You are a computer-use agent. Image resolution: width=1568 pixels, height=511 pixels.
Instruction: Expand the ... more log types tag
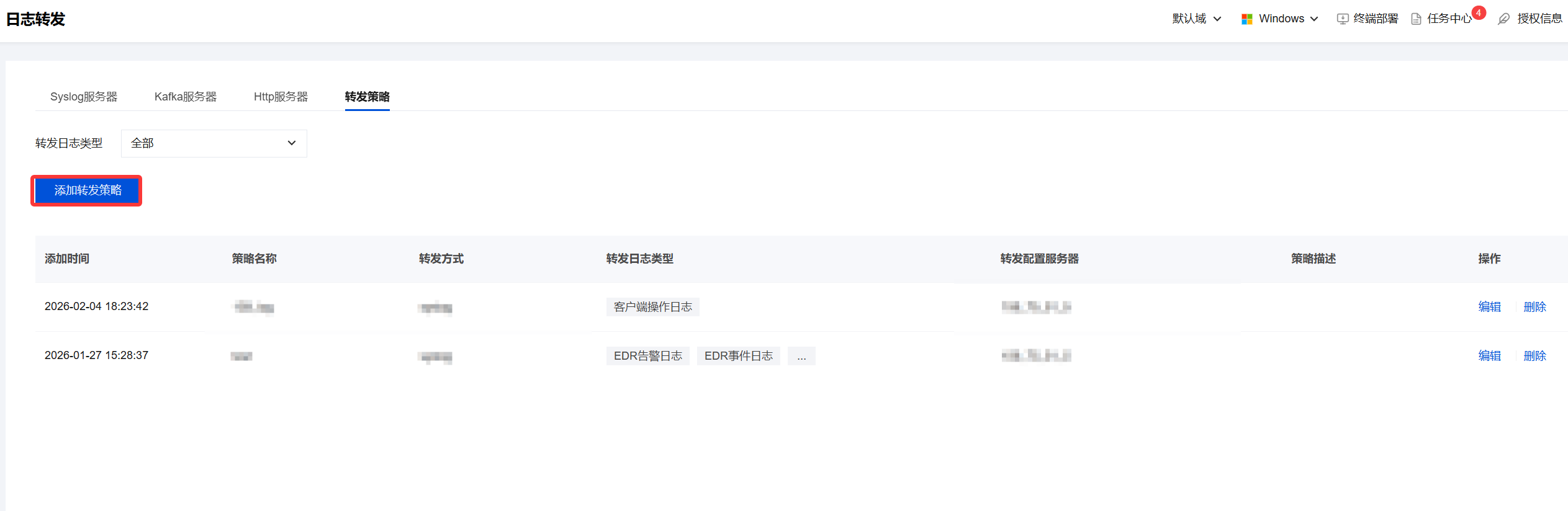(x=801, y=356)
